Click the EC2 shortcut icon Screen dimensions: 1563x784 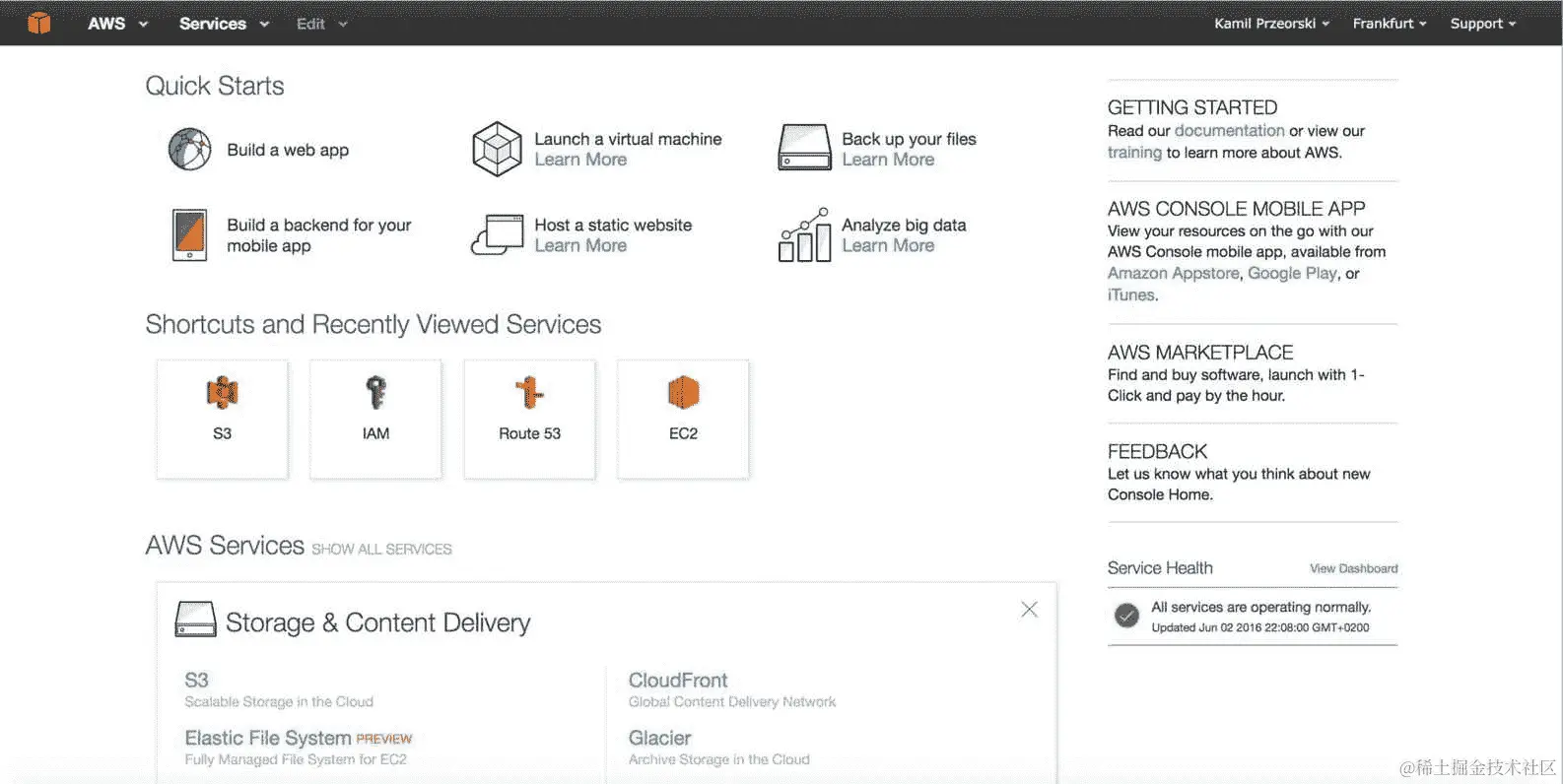(x=683, y=392)
